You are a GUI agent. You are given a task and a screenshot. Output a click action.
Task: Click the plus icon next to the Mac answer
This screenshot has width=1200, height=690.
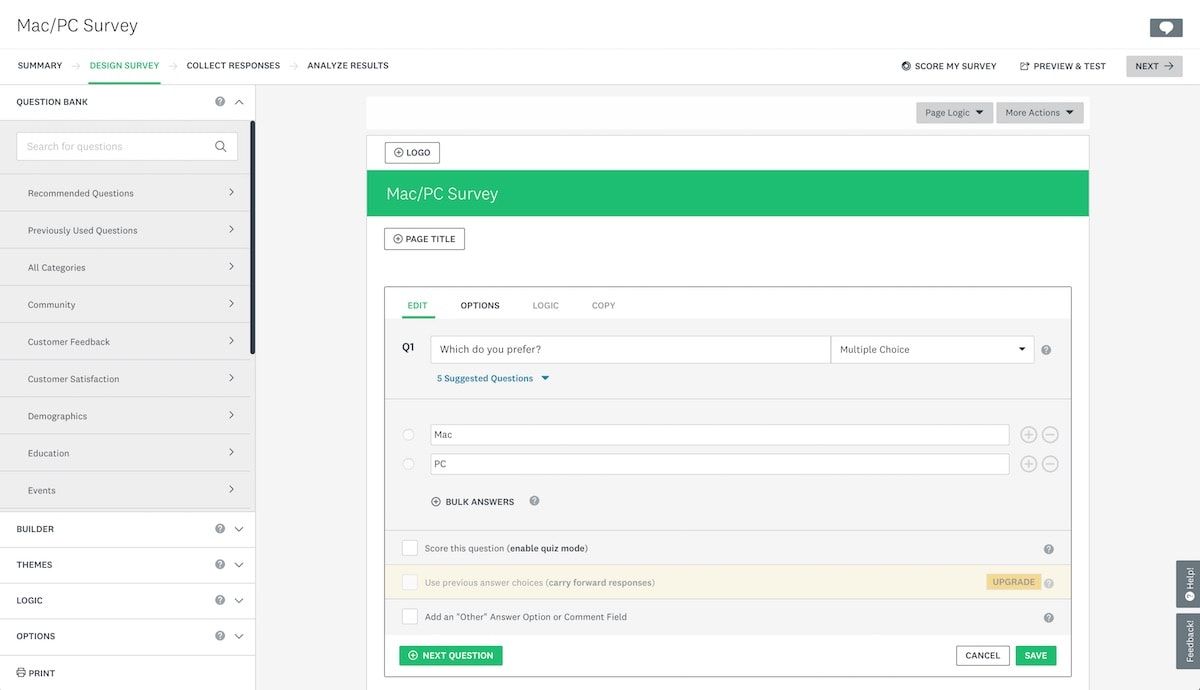click(1028, 435)
